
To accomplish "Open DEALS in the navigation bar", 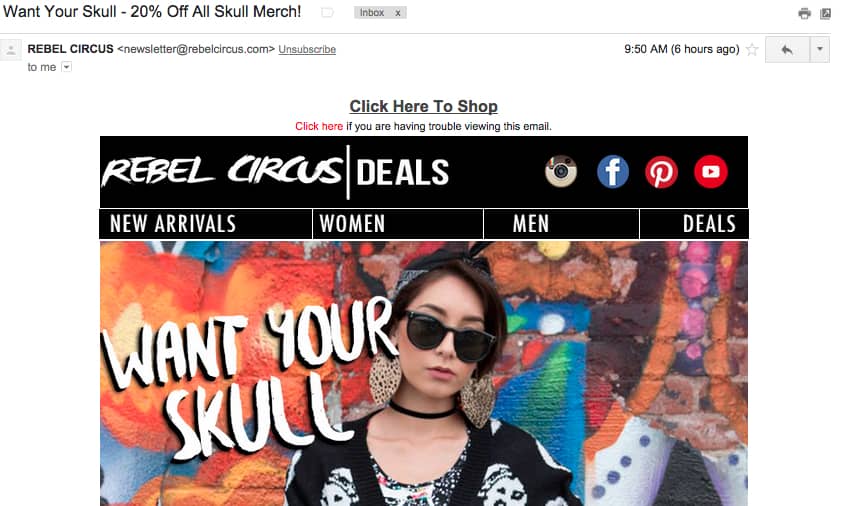I will [694, 224].
